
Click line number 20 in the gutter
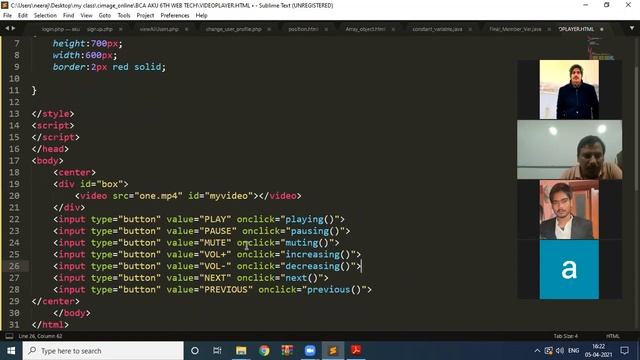14,196
